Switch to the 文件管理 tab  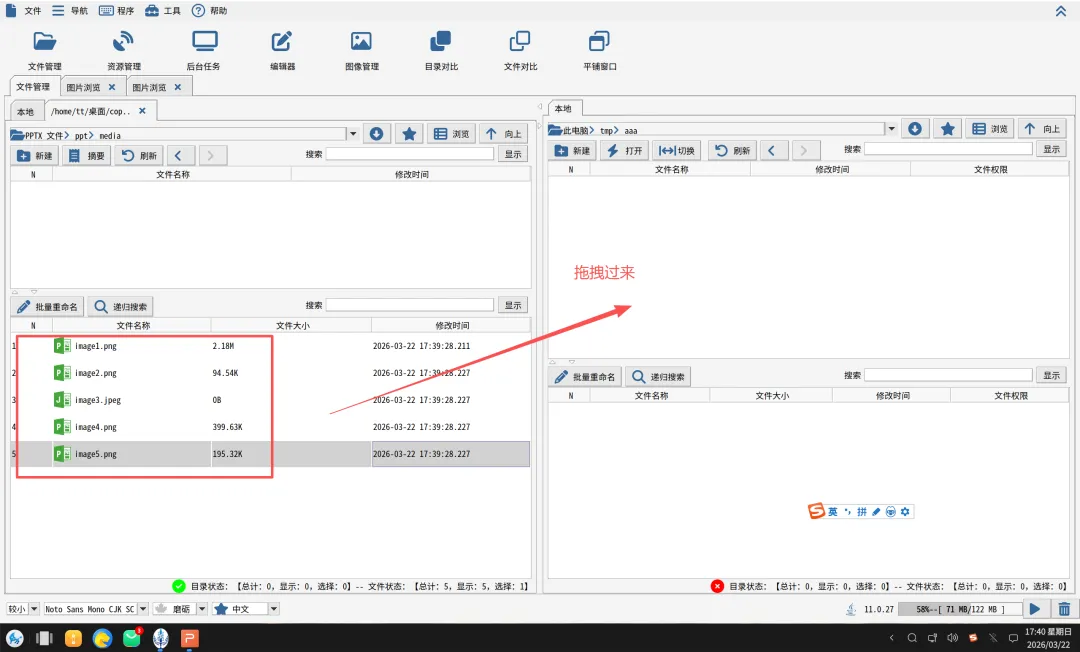pos(33,87)
